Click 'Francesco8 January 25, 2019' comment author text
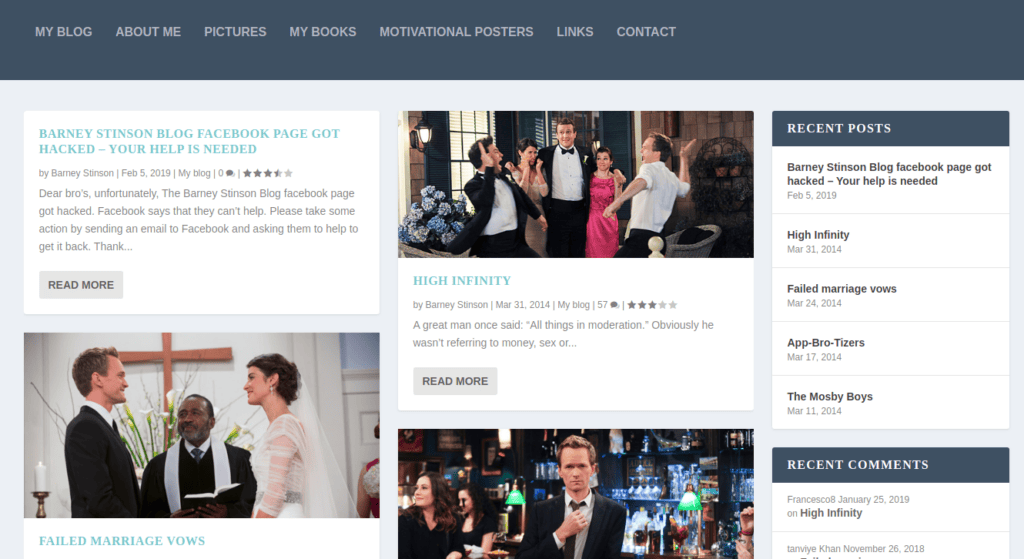The width and height of the screenshot is (1024, 559). pos(848,500)
